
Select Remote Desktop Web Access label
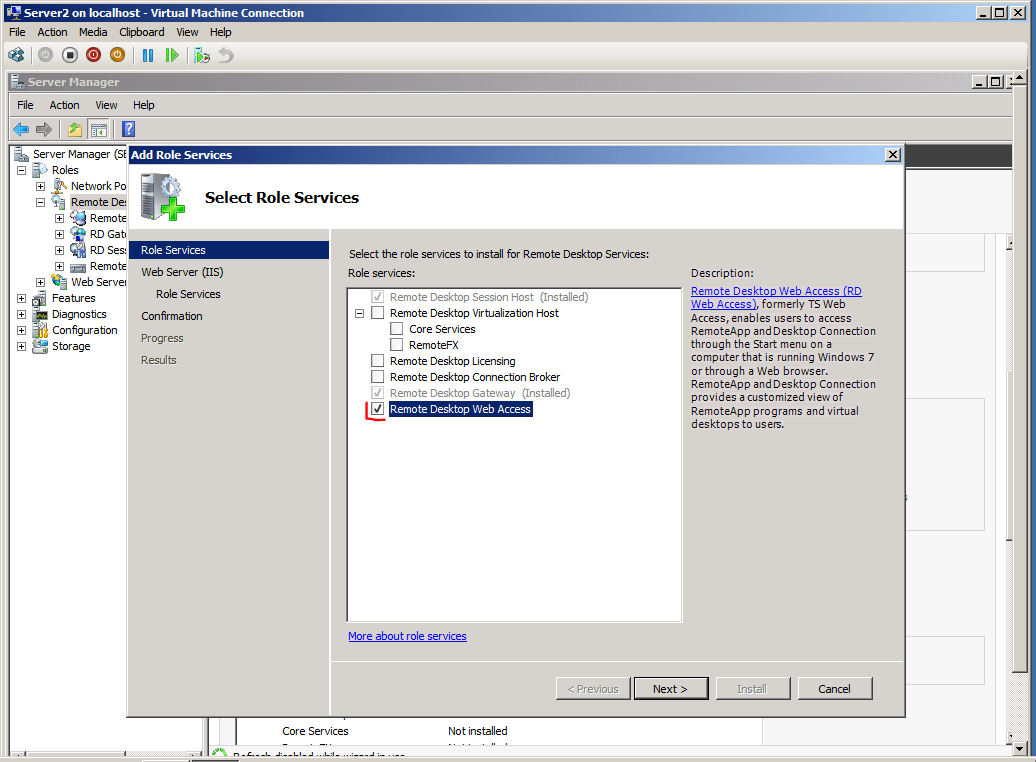pyautogui.click(x=461, y=409)
